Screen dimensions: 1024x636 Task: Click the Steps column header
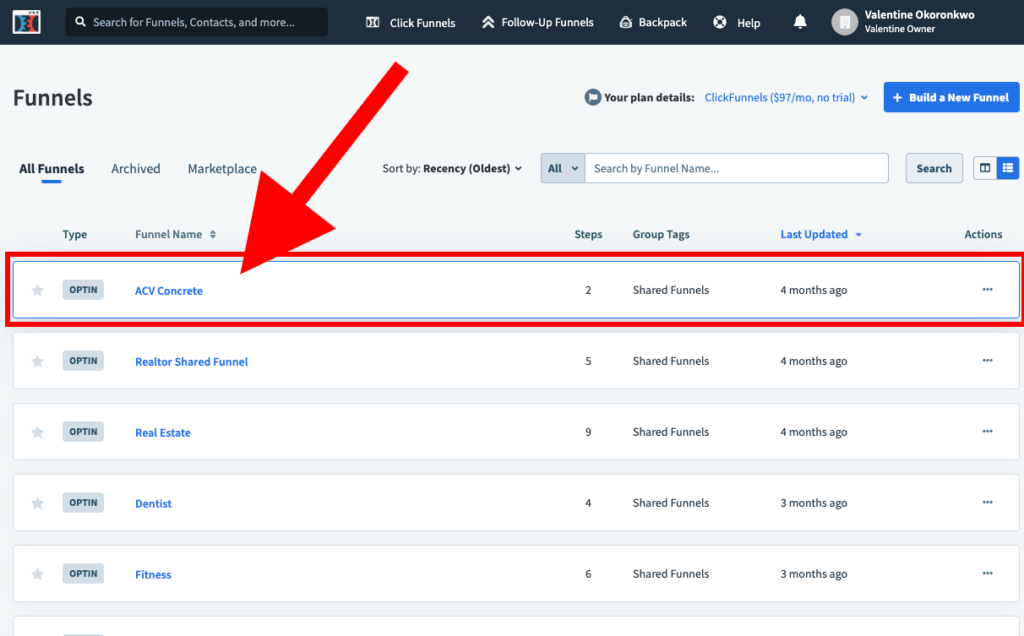588,234
